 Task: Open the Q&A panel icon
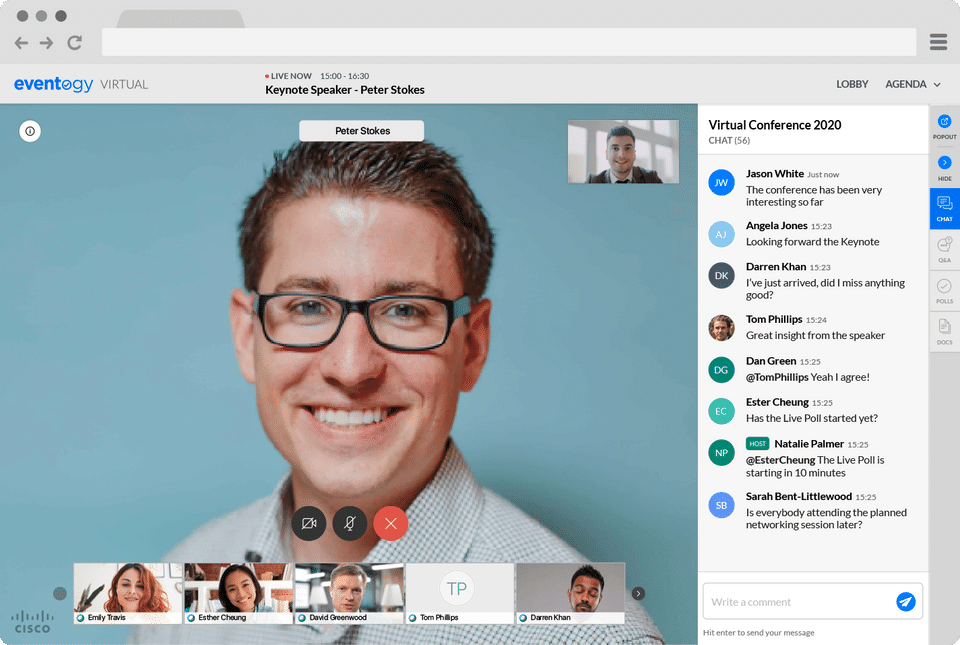tap(944, 250)
